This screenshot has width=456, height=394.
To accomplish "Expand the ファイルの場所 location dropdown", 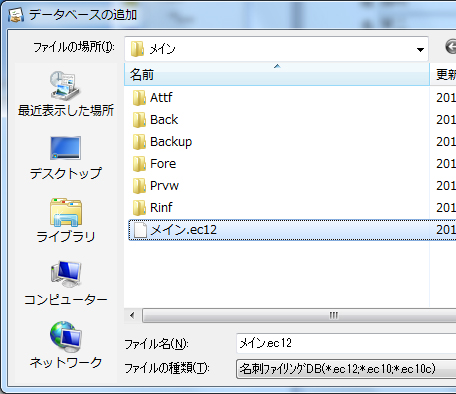I will pyautogui.click(x=420, y=49).
